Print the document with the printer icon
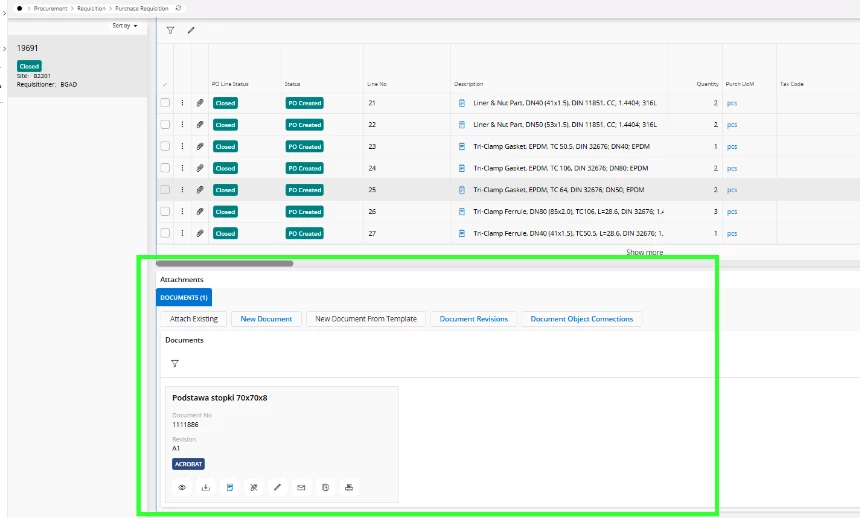The image size is (860, 518). point(349,487)
